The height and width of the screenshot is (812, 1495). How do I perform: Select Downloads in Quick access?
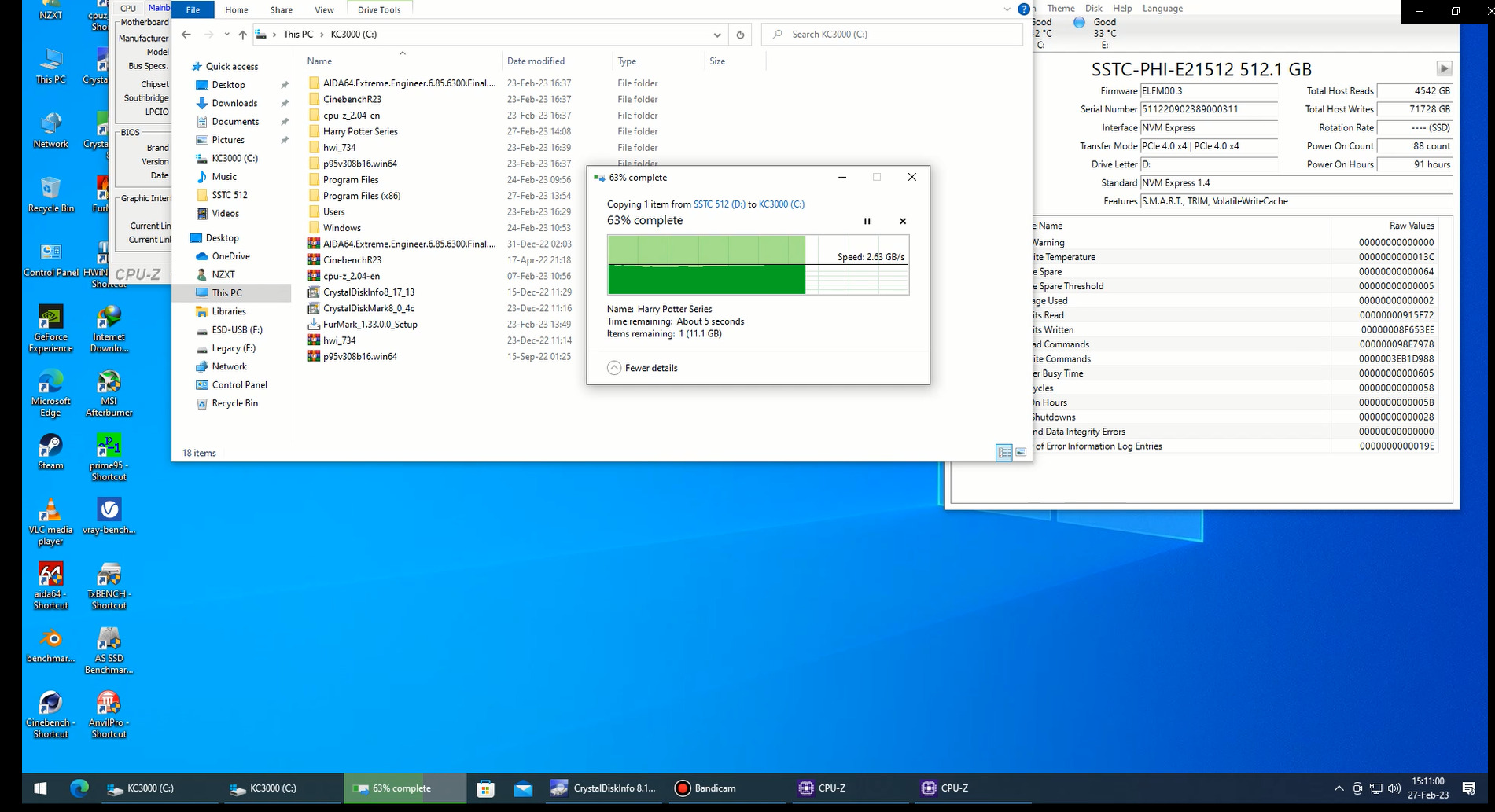tap(234, 103)
